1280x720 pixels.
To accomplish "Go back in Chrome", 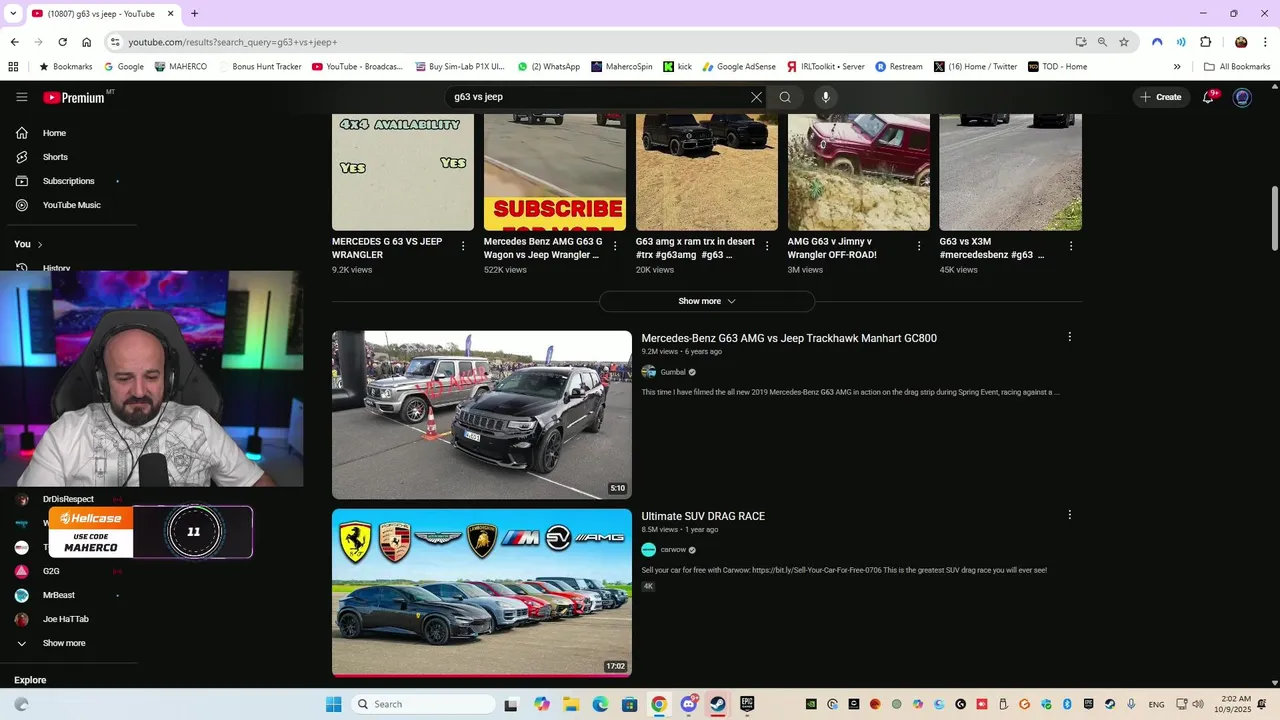I will (x=14, y=42).
